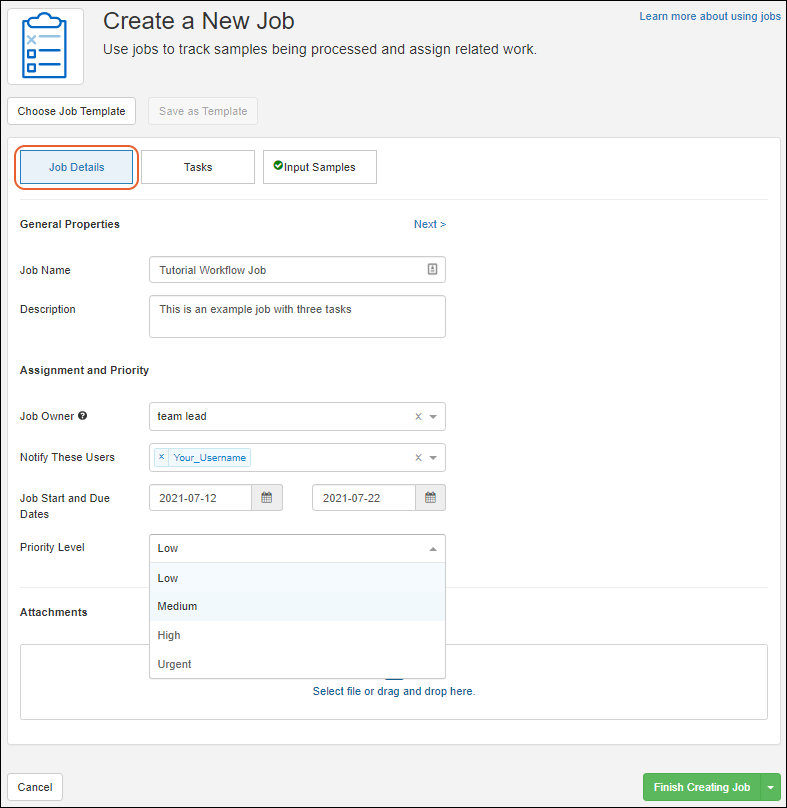The image size is (787, 808).
Task: Click into the Description text area
Action: tap(297, 316)
